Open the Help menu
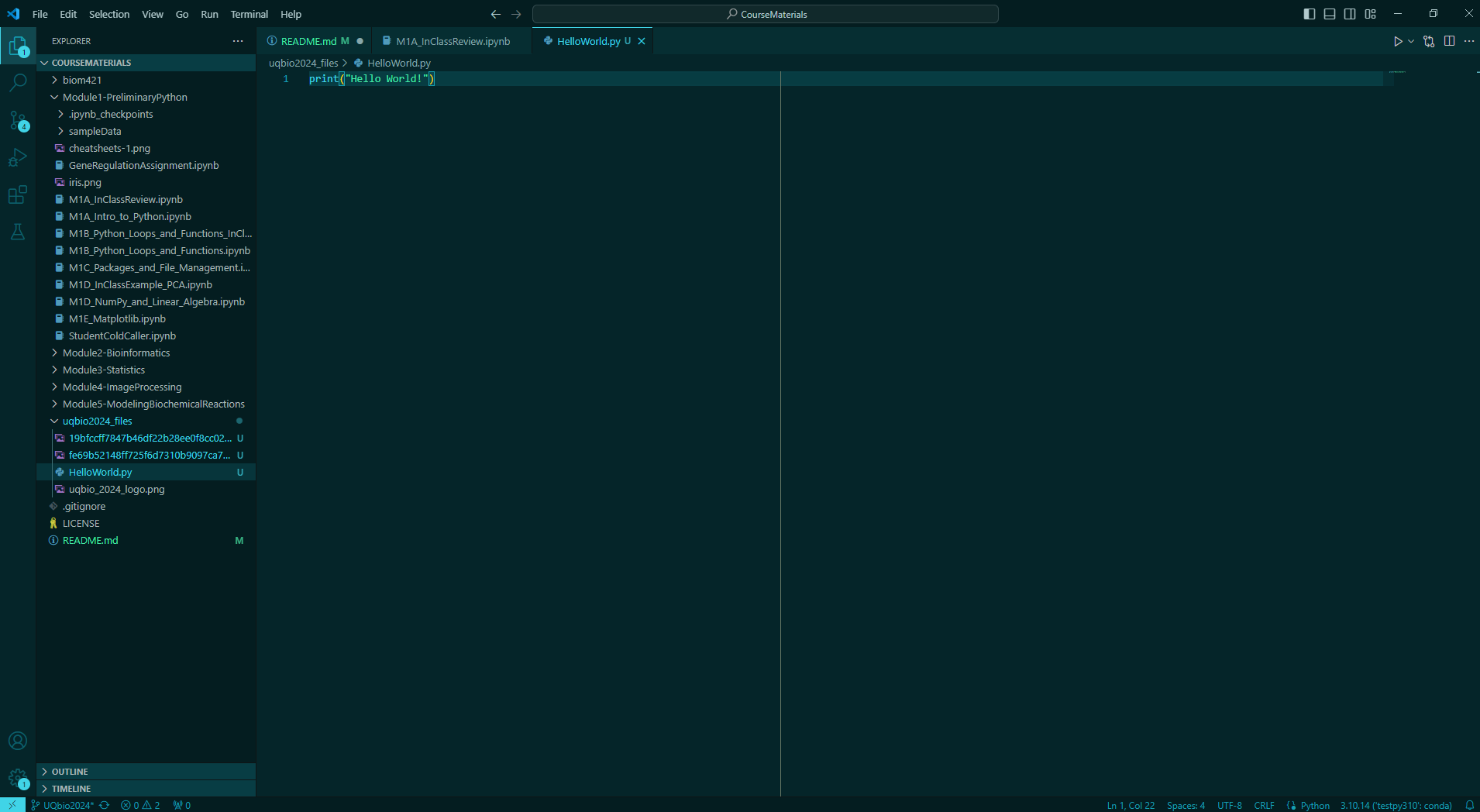Image resolution: width=1480 pixels, height=812 pixels. tap(291, 14)
